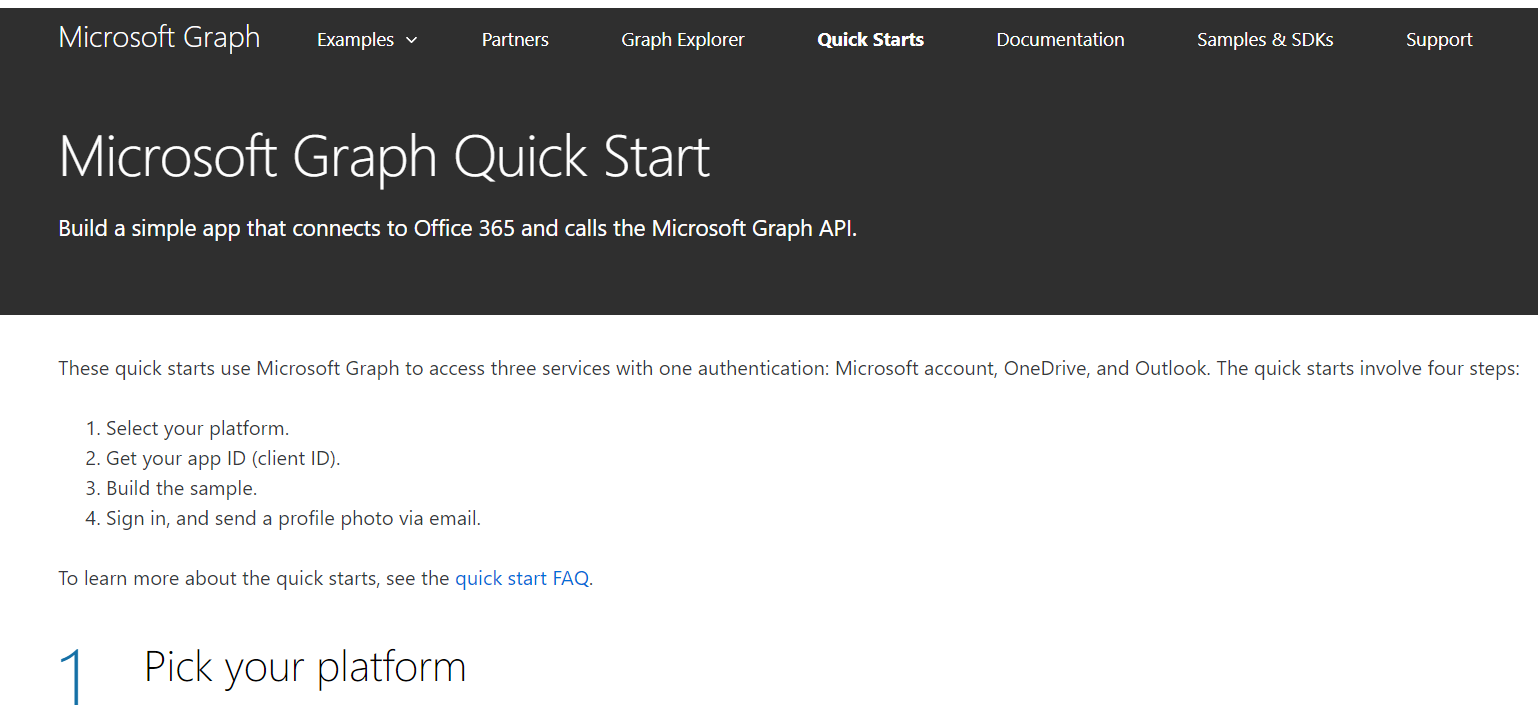Navigate to Samples & SDKs
1538x716 pixels.
tap(1264, 40)
